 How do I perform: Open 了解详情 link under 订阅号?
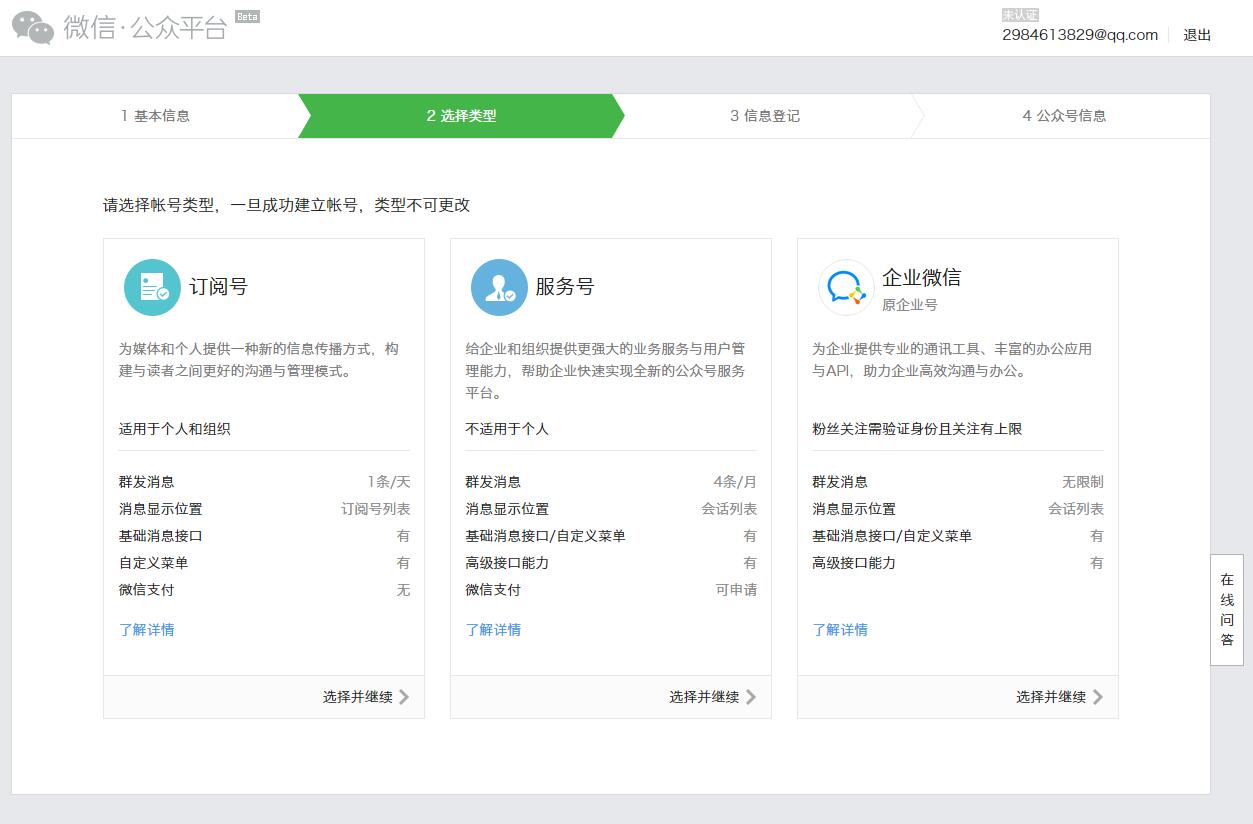[147, 630]
